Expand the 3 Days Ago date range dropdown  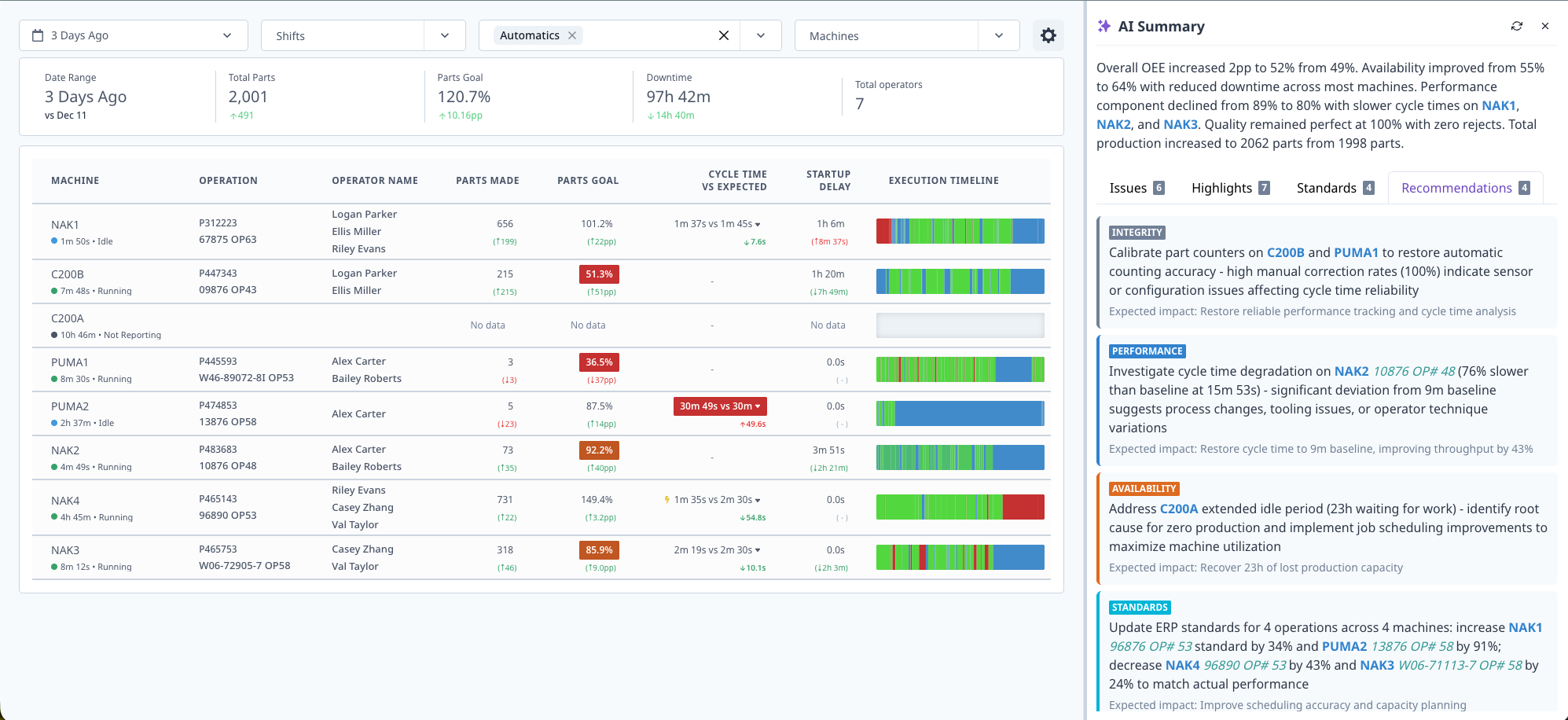click(x=227, y=35)
